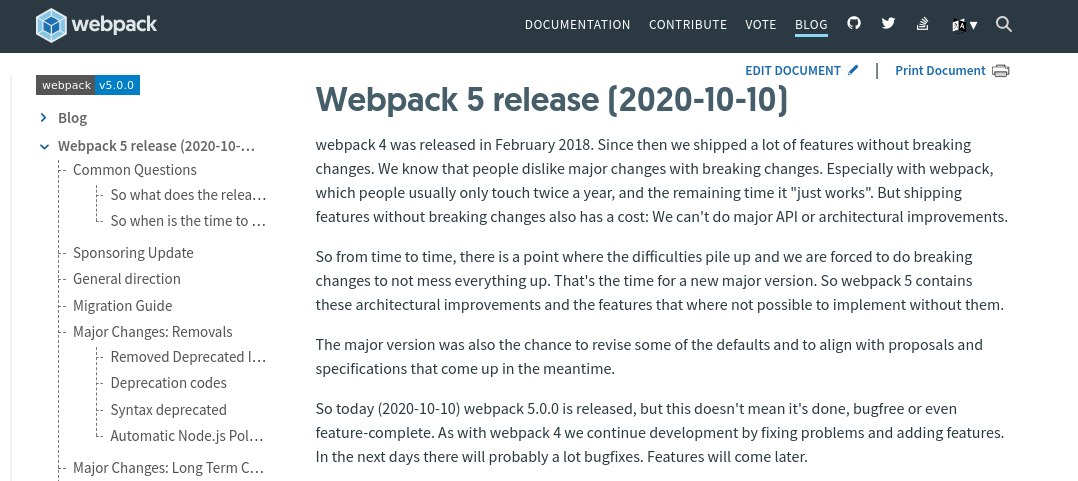Select the Blog menu item
The width and height of the screenshot is (1078, 481).
coord(811,25)
